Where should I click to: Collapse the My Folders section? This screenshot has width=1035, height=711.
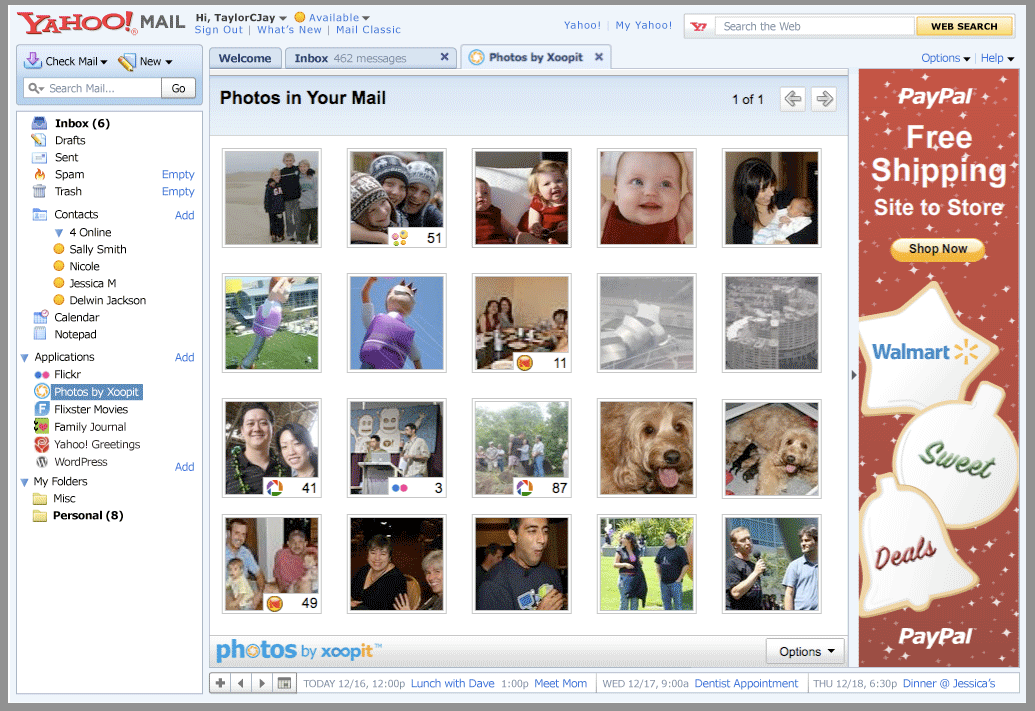24,481
